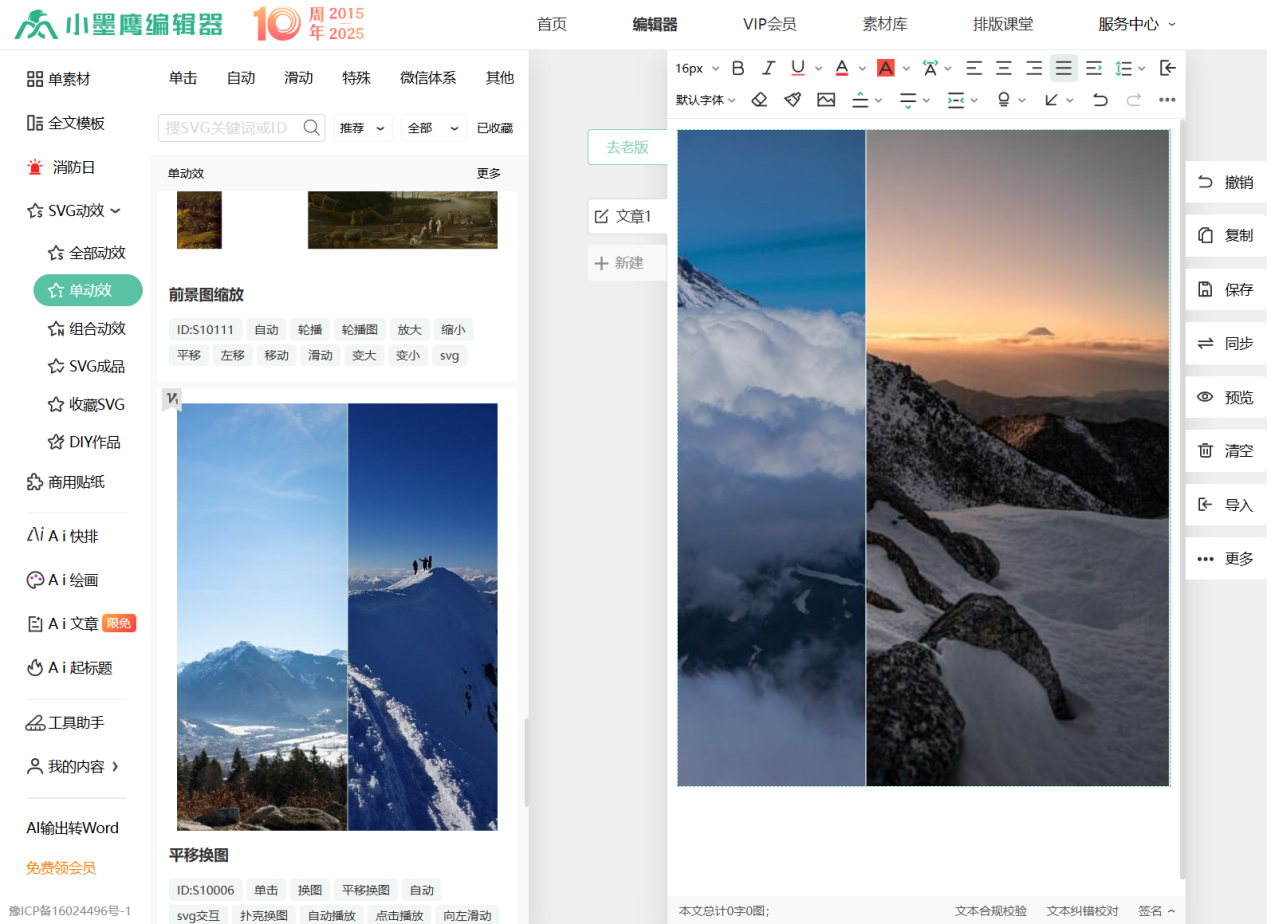Open 全文模板 in left sidebar
The image size is (1267, 924).
pos(66,123)
